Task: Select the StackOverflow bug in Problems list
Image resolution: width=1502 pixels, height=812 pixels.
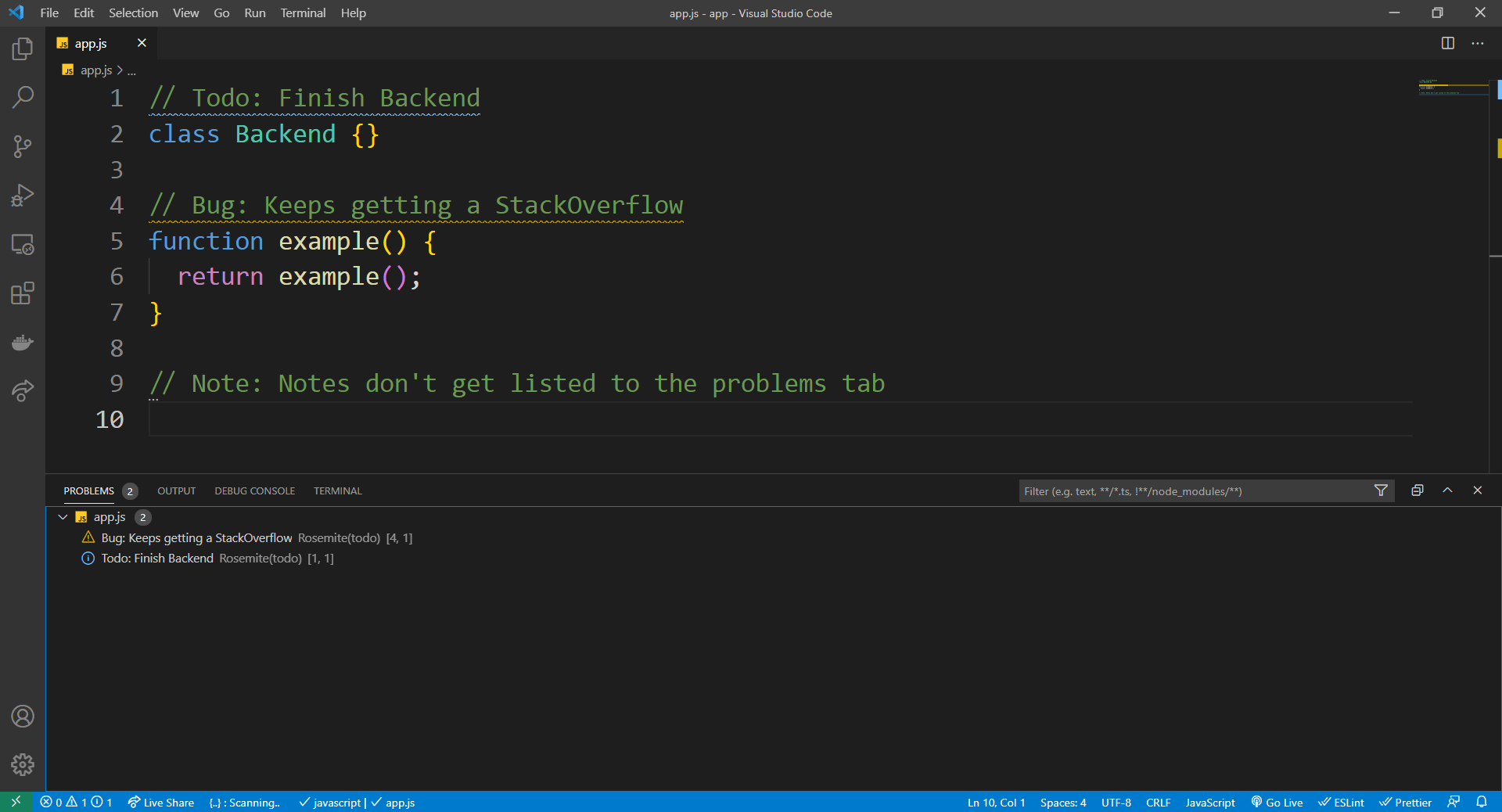Action: click(196, 538)
